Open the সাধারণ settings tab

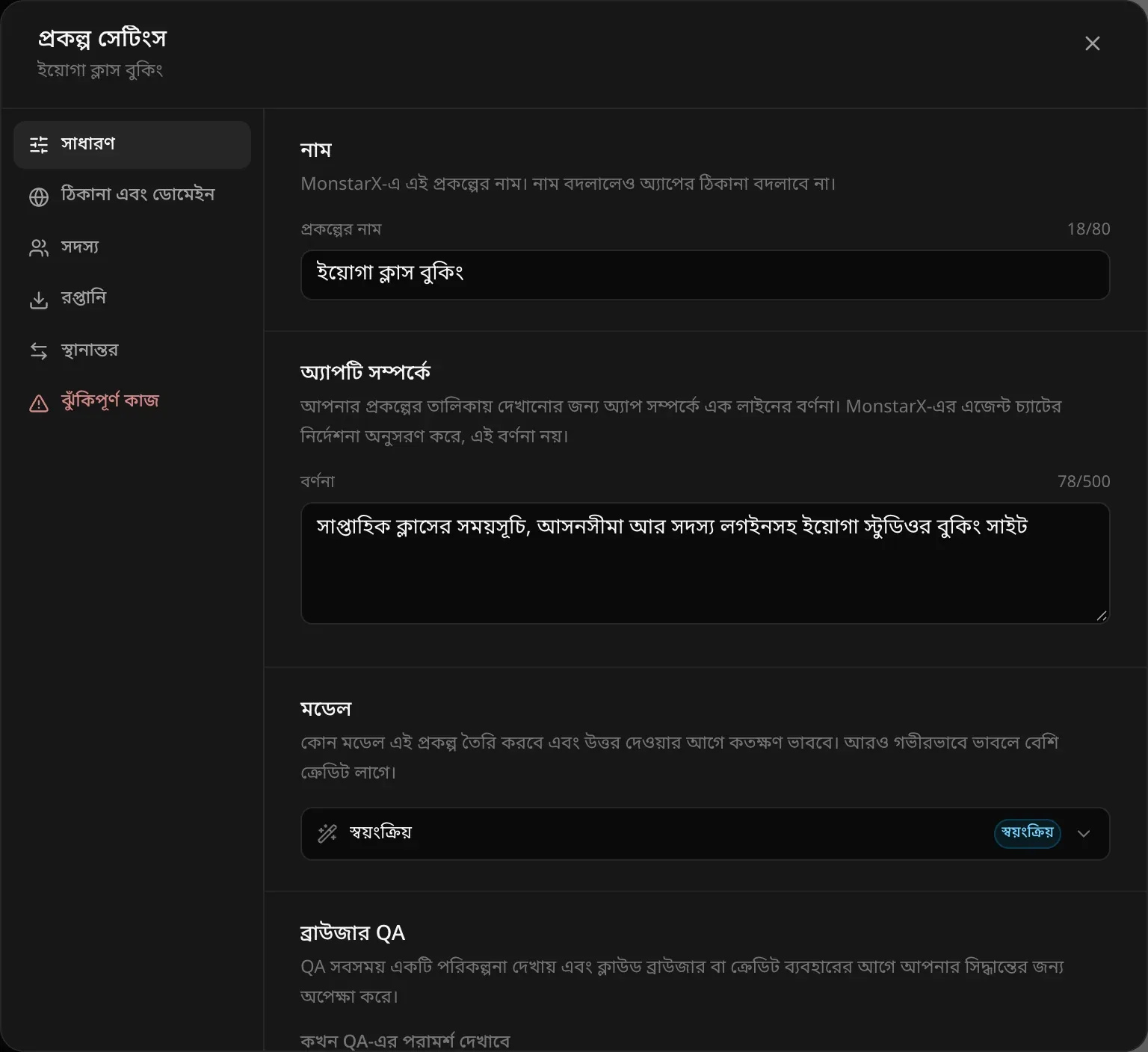coord(132,144)
